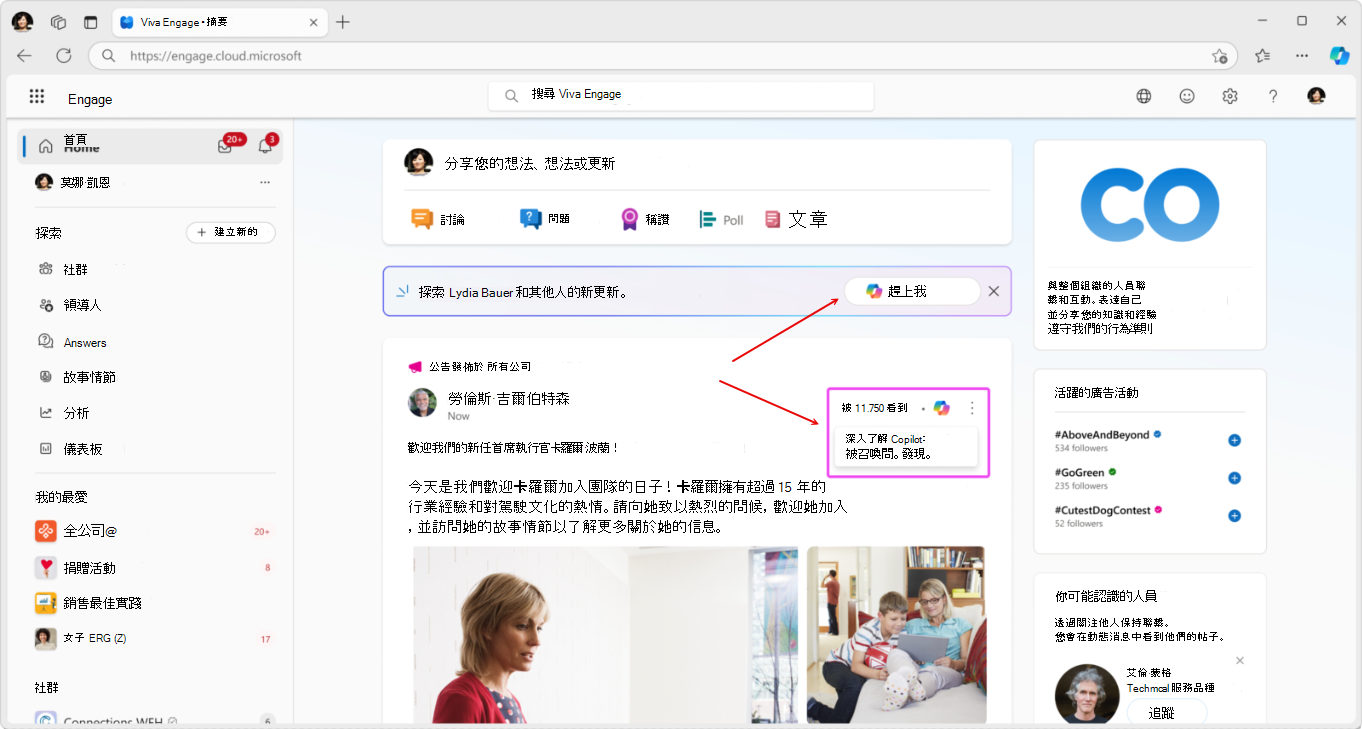Start a 討論 discussion post
Screen dimensions: 1362x729
(438, 219)
